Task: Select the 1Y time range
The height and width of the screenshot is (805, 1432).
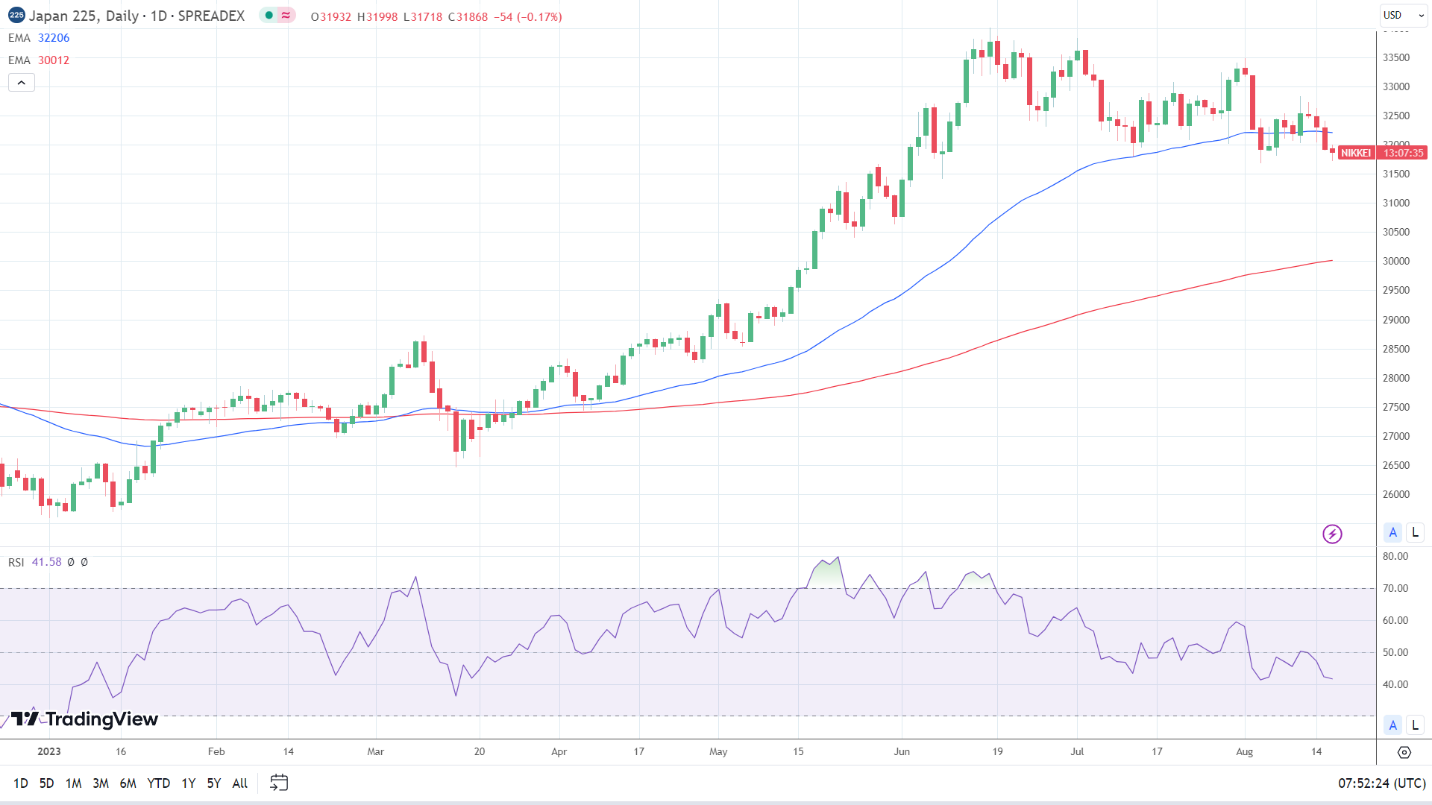Action: (188, 783)
